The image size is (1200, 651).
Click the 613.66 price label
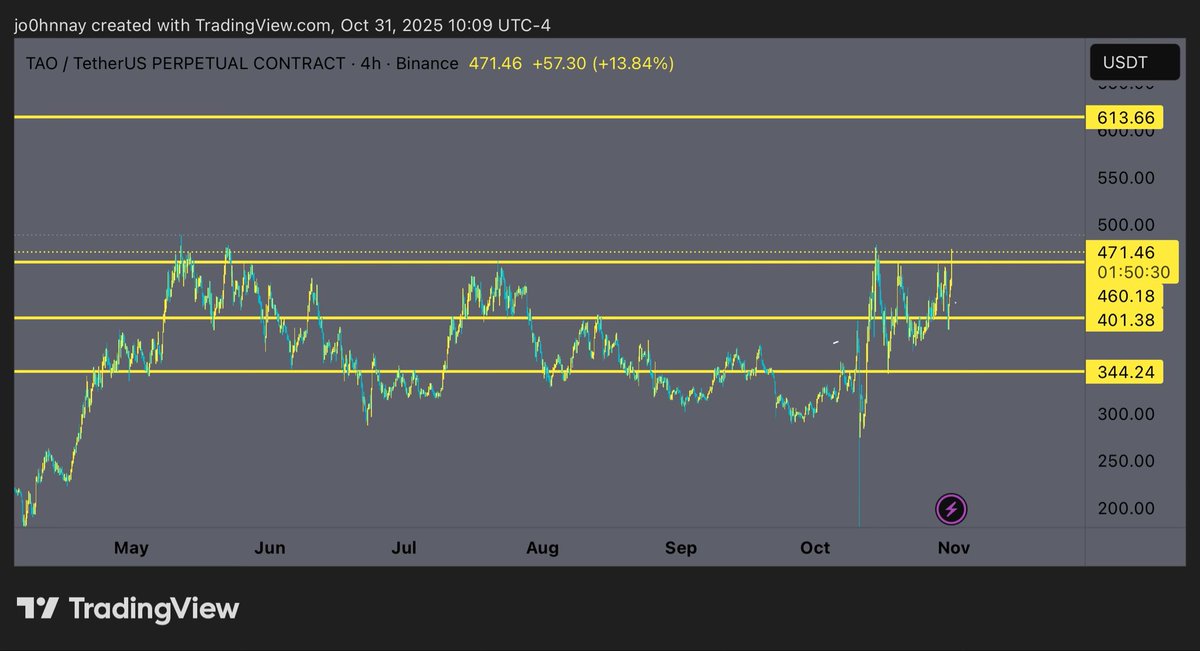pos(1125,118)
